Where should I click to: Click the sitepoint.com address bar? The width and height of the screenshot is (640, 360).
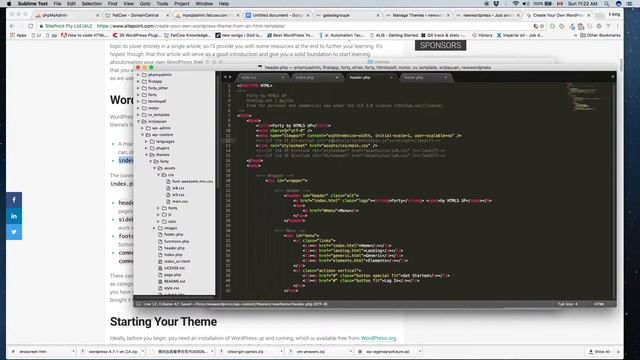pos(286,26)
